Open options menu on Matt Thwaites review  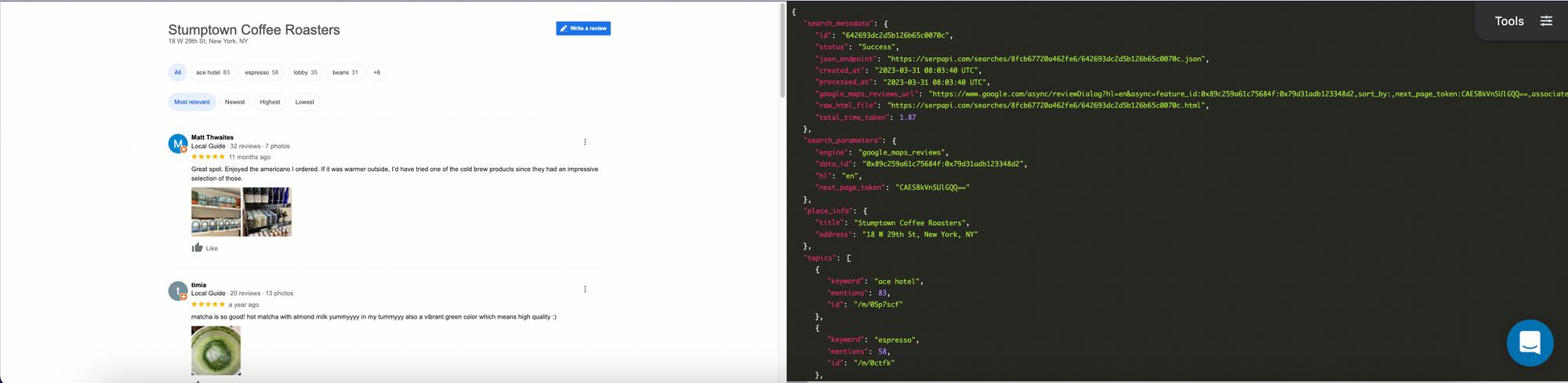tap(585, 142)
